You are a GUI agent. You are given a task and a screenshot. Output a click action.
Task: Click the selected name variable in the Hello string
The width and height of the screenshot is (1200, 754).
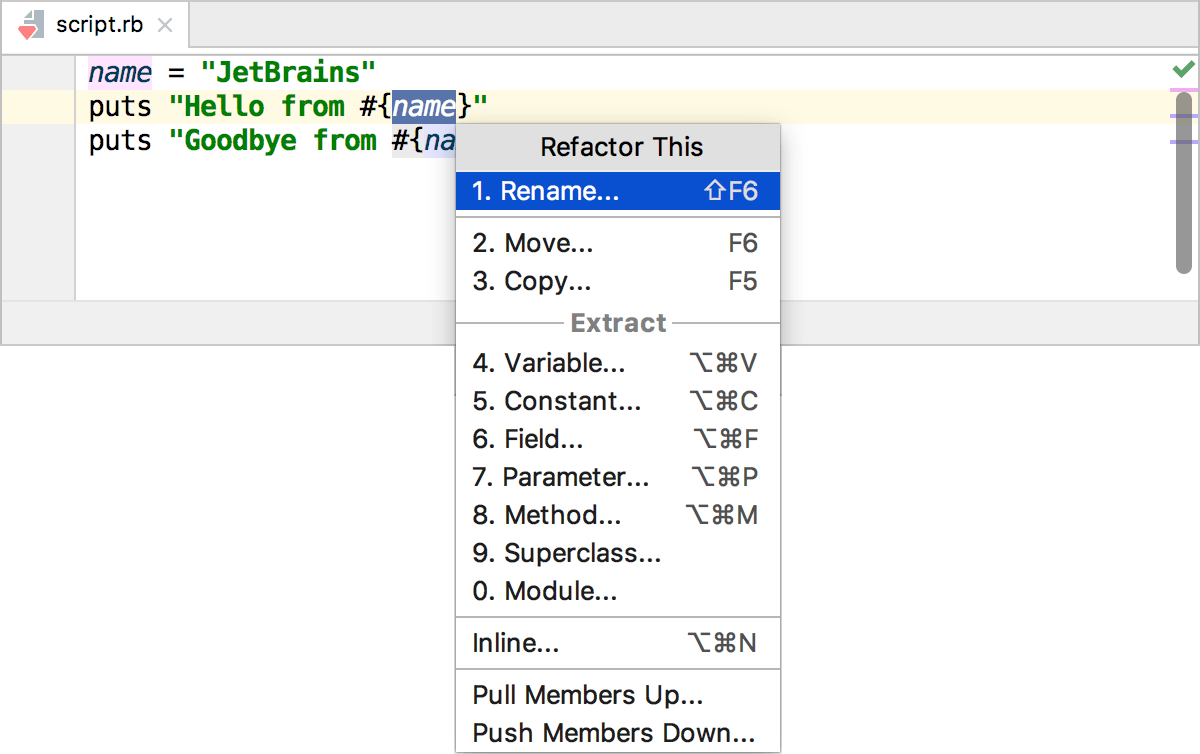(x=423, y=106)
